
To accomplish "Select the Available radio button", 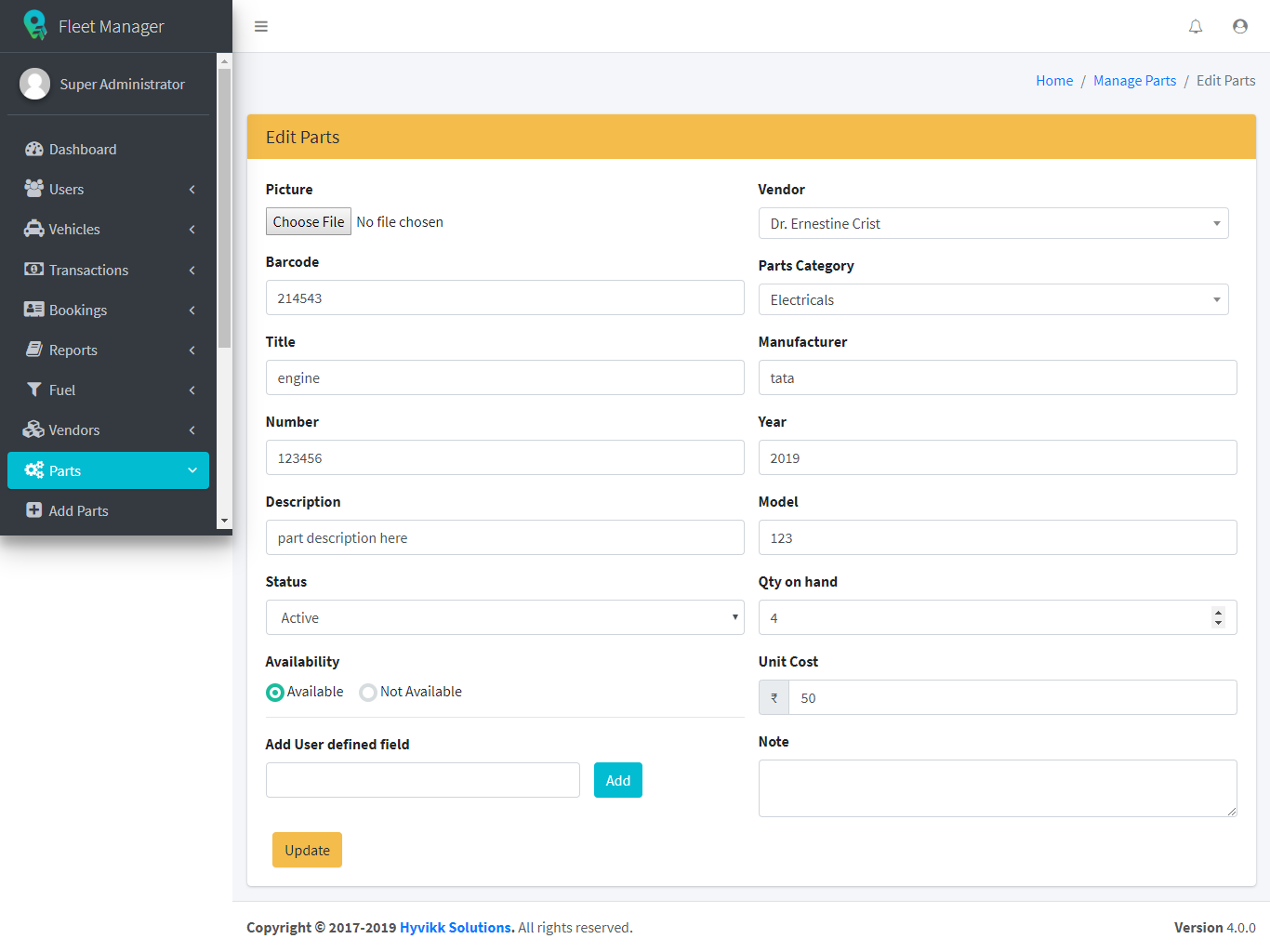I will click(275, 693).
